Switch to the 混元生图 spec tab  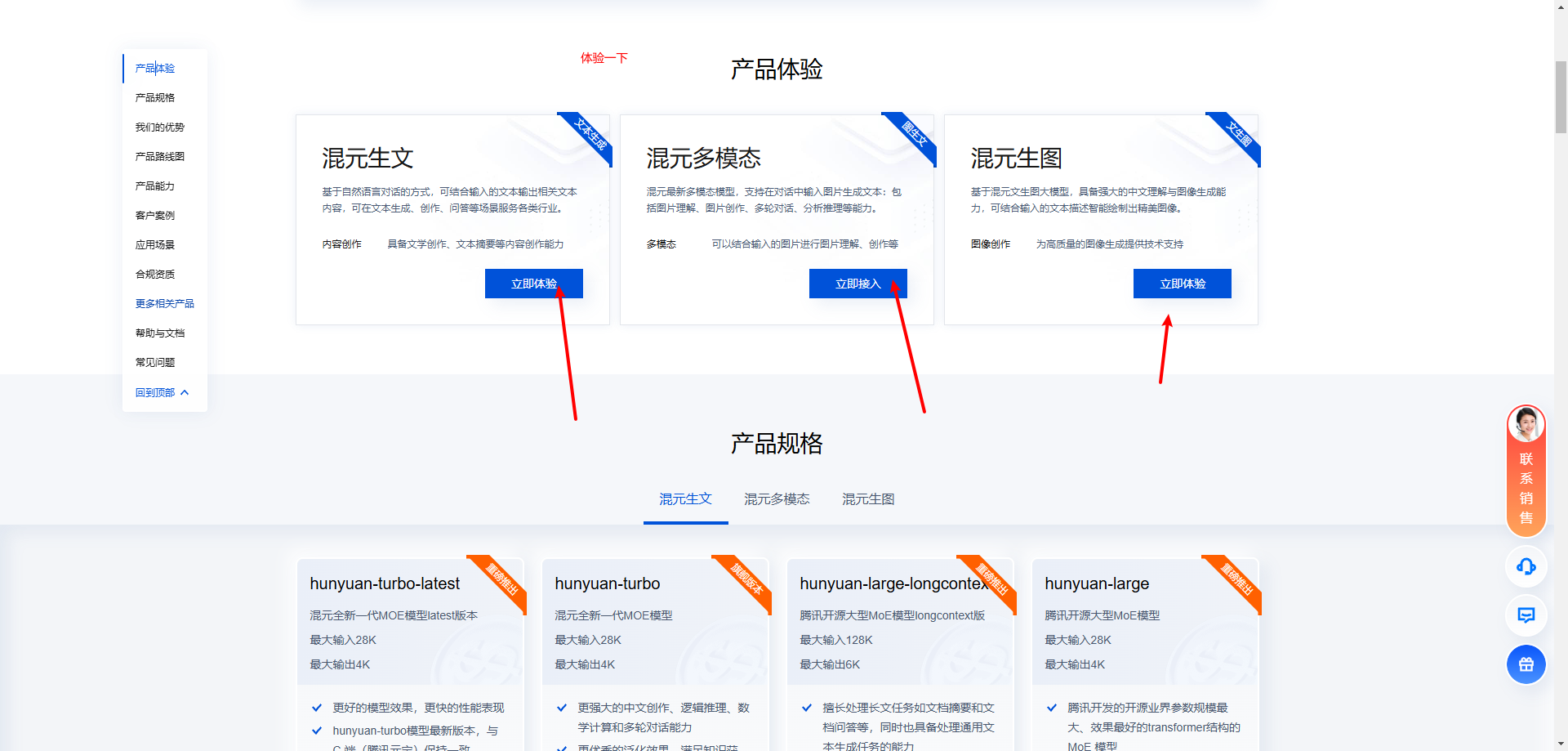click(868, 499)
